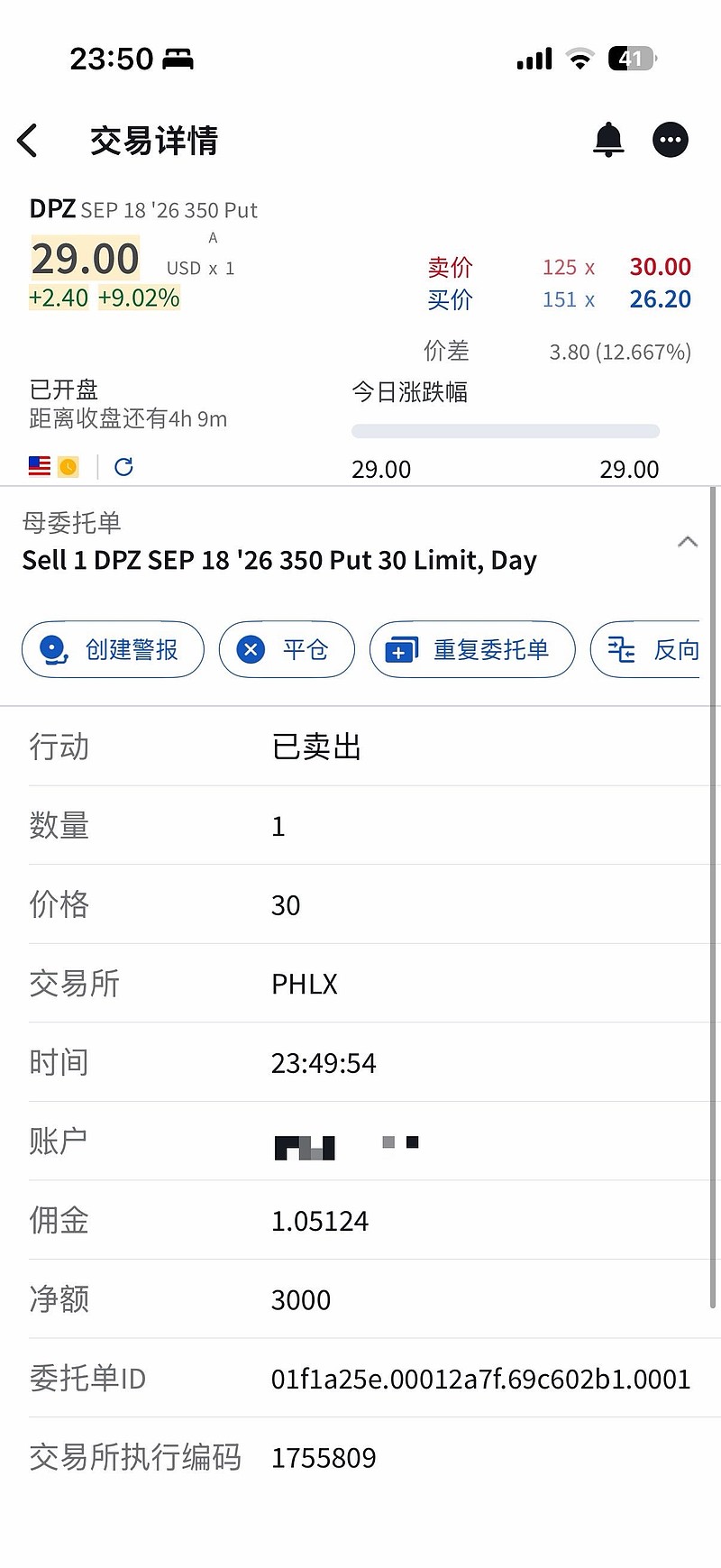Tap the yellow clock delayed-data icon
721x1568 pixels.
(68, 466)
